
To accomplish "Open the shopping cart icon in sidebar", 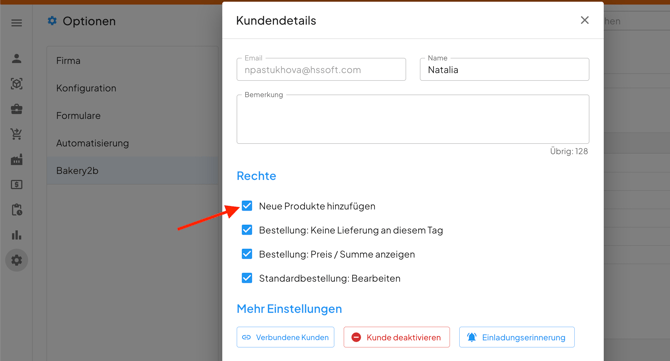I will point(17,134).
